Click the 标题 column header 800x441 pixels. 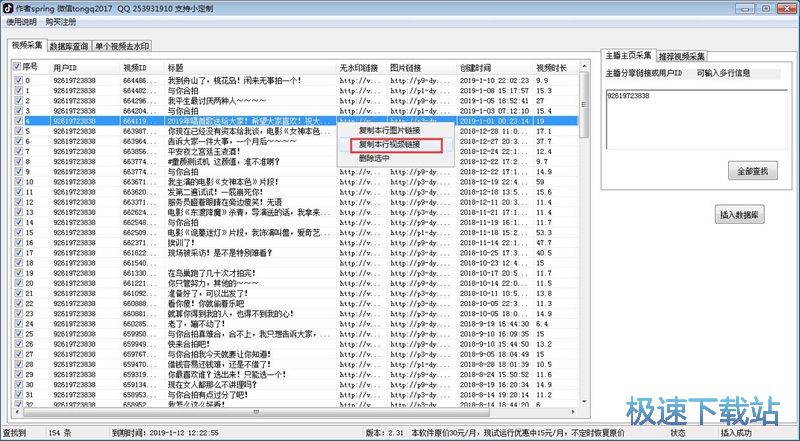click(x=251, y=67)
